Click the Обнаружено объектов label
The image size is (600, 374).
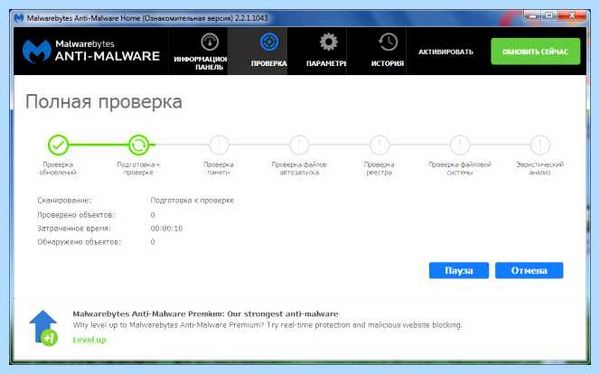click(x=79, y=242)
